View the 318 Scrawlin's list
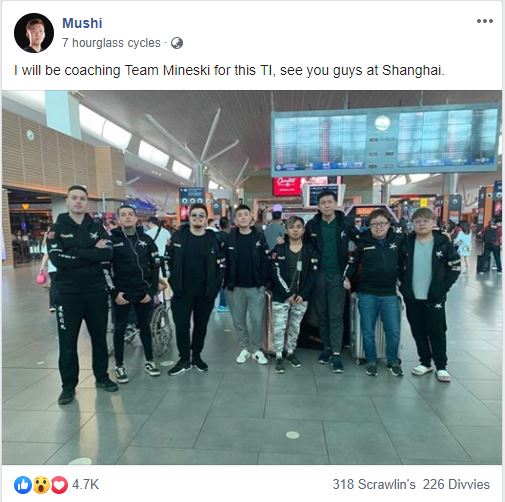The height and width of the screenshot is (502, 505). pyautogui.click(x=374, y=484)
